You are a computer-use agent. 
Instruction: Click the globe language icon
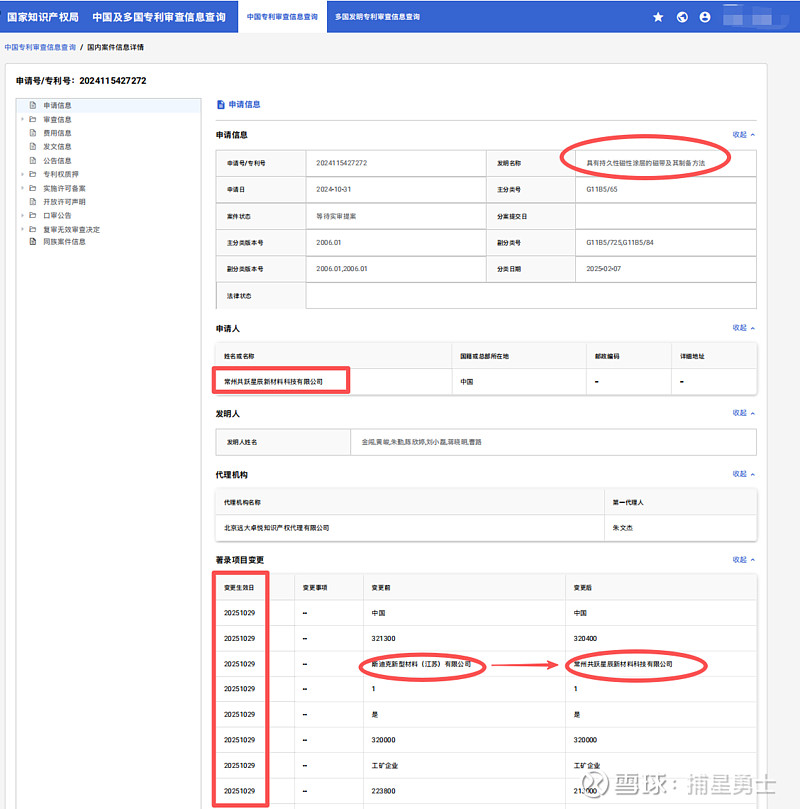682,17
